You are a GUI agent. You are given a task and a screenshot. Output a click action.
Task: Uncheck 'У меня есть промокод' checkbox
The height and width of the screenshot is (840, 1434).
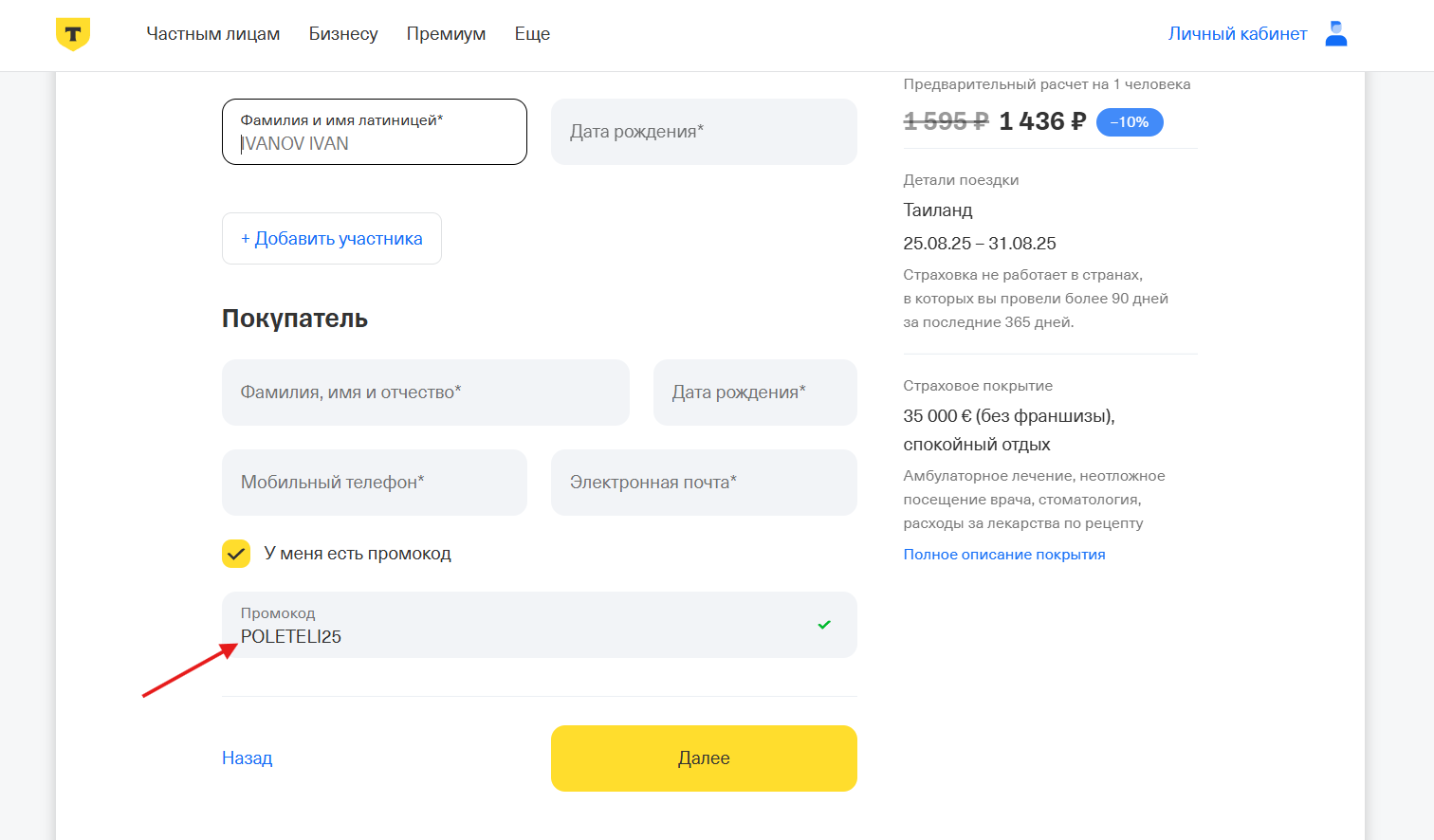(236, 554)
